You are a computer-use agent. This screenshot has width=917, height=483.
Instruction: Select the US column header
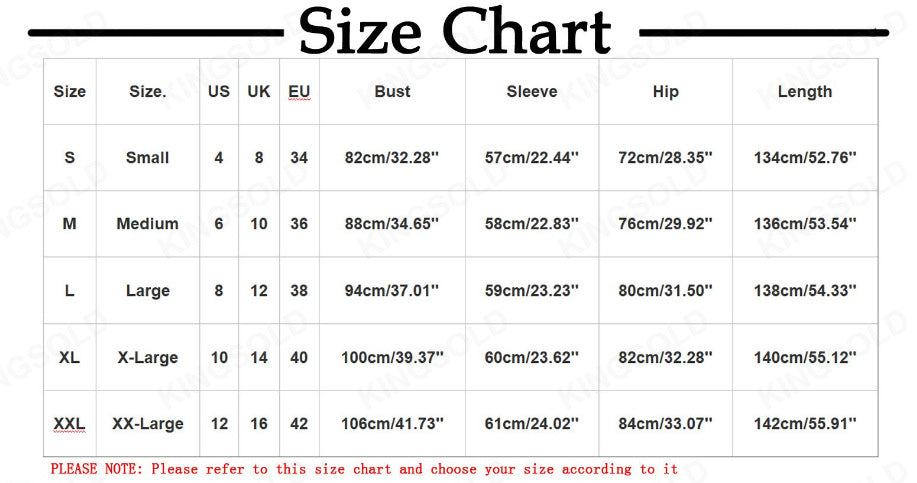click(219, 91)
